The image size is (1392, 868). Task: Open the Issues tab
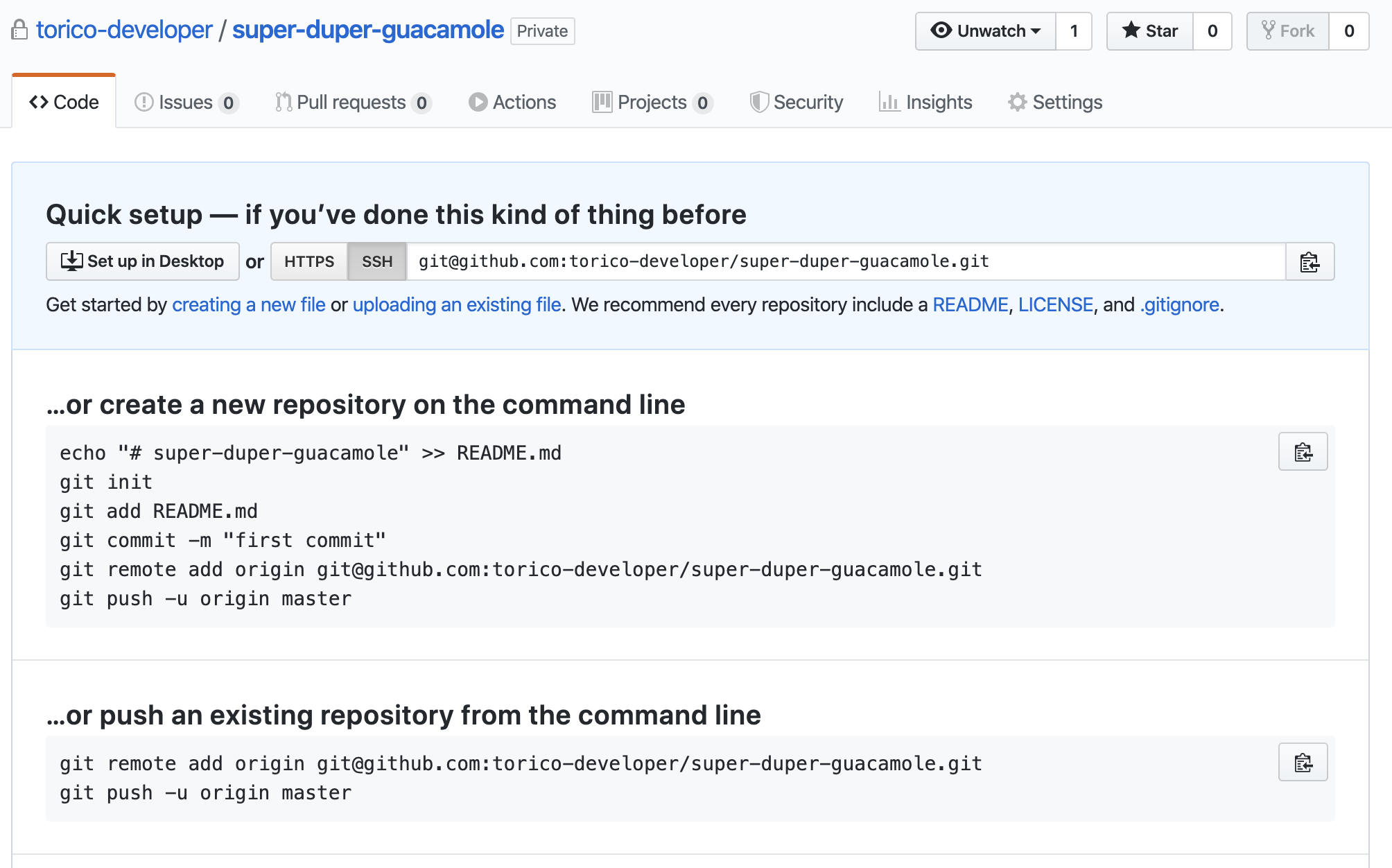pyautogui.click(x=186, y=102)
